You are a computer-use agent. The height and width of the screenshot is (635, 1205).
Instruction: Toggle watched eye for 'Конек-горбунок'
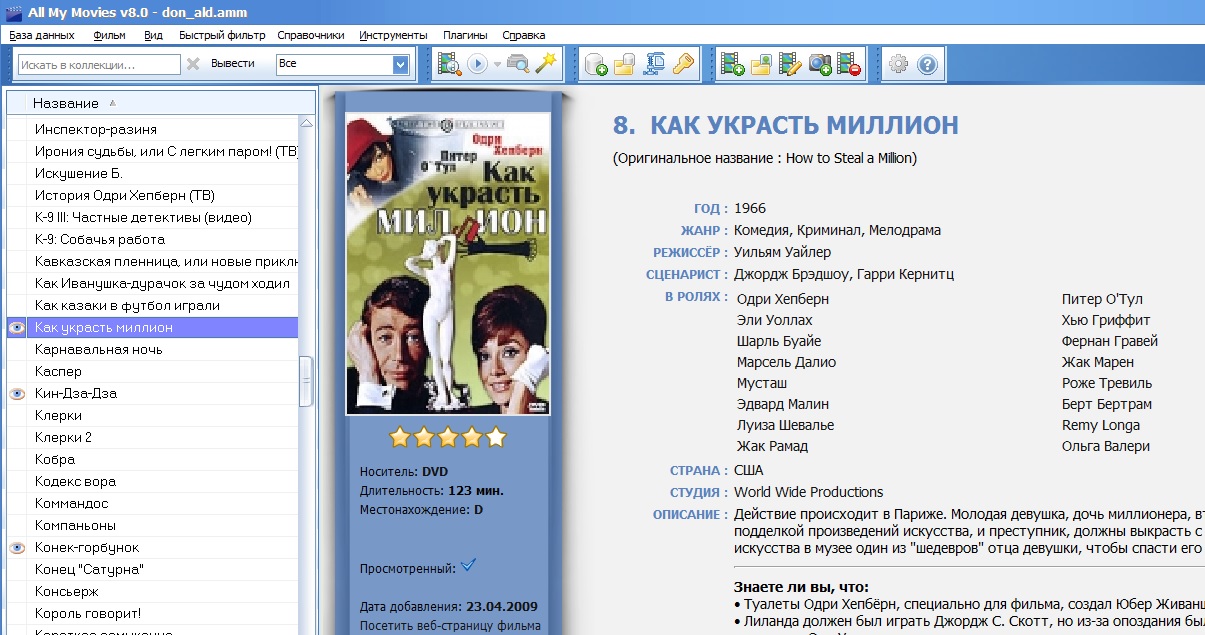tap(16, 548)
